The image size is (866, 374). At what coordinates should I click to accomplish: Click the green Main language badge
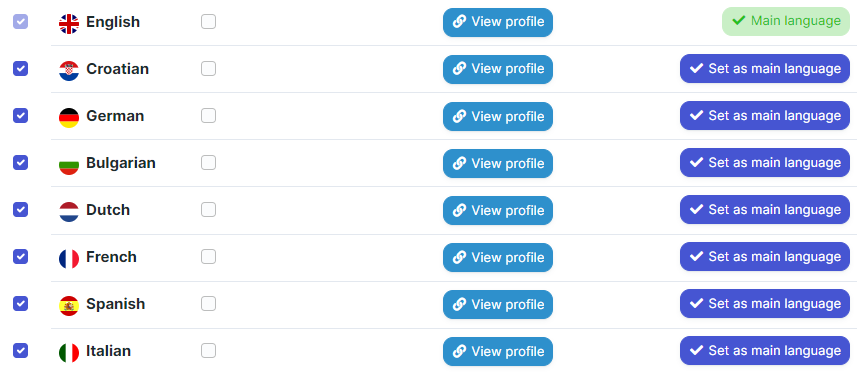pos(785,22)
